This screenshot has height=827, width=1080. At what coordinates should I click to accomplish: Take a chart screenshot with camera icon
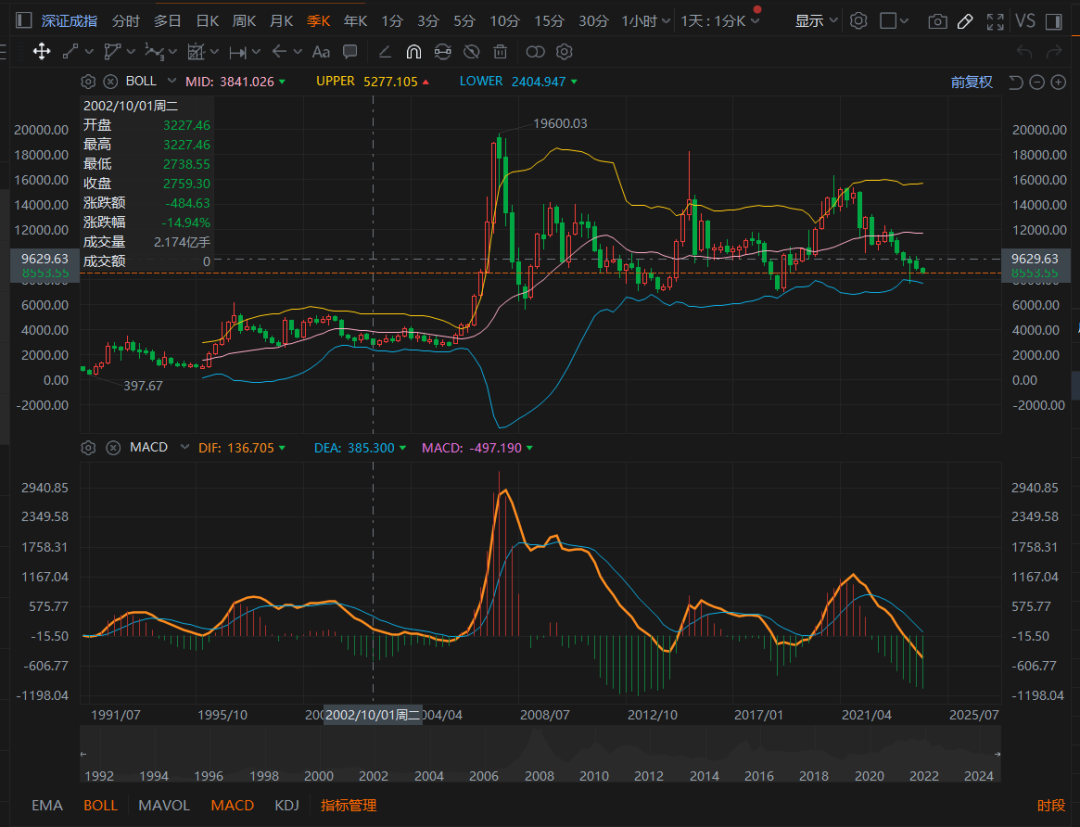pyautogui.click(x=937, y=21)
